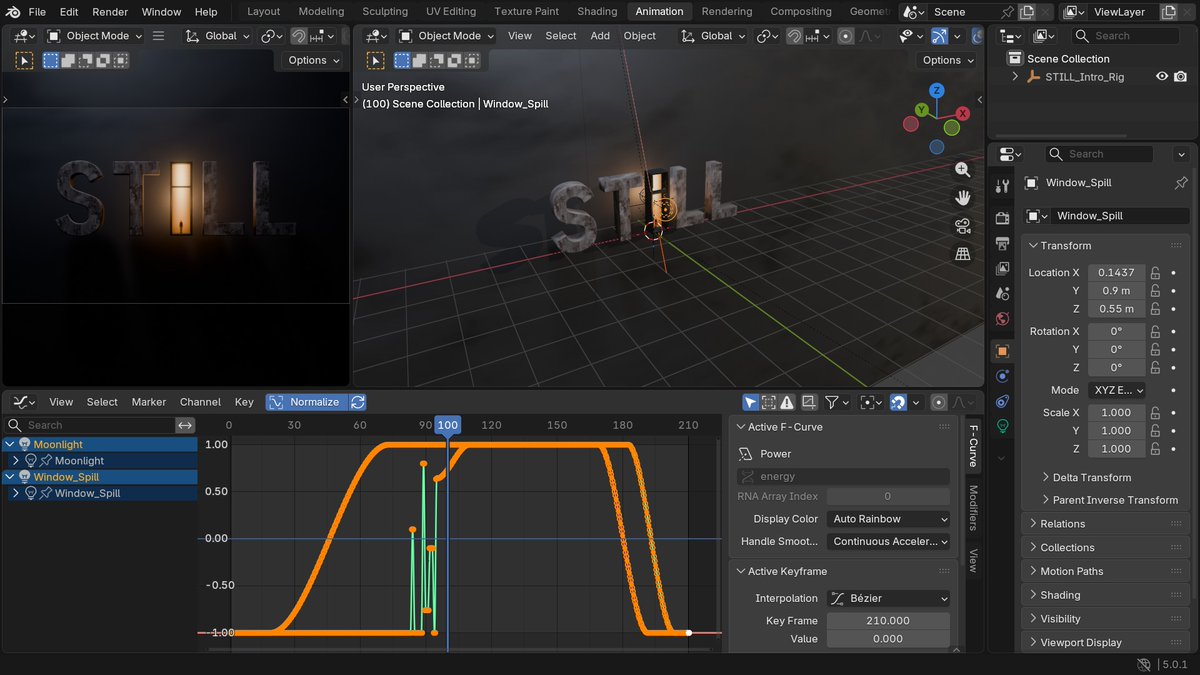Click the Blender logo icon
1200x675 pixels.
pyautogui.click(x=13, y=12)
